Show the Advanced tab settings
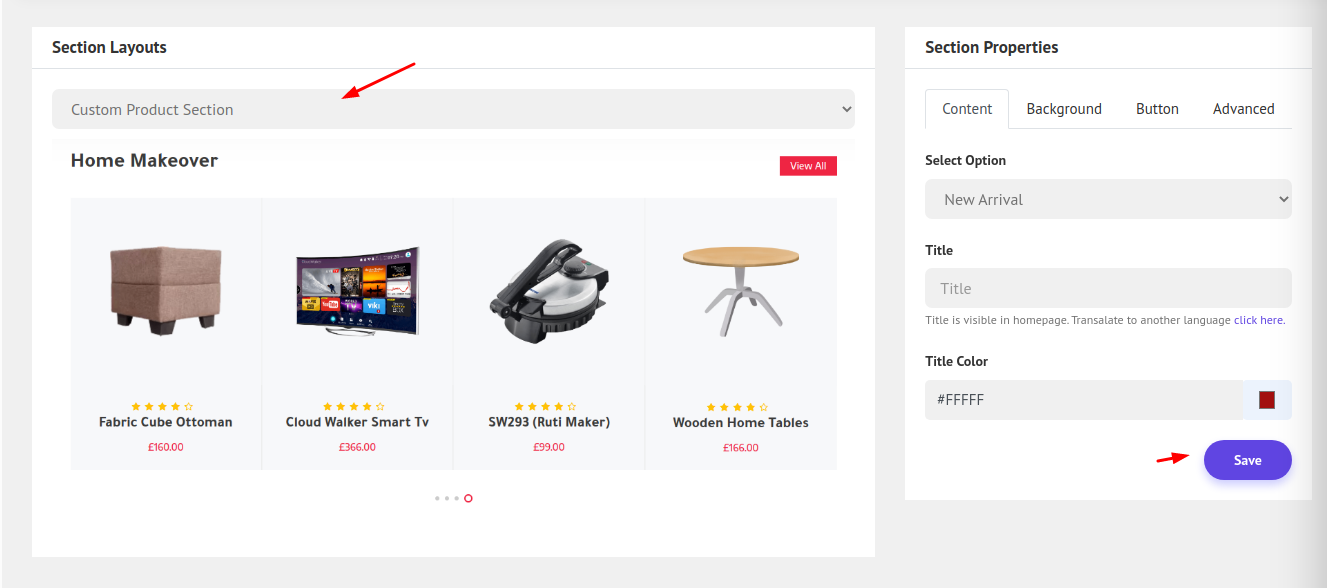Screen dimensions: 1327x588 tap(1243, 109)
